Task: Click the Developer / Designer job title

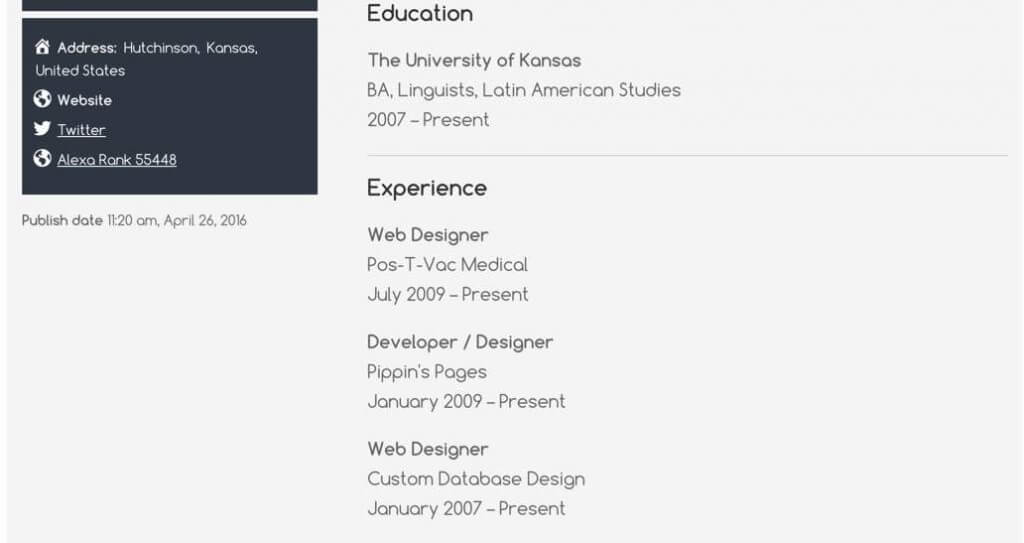Action: click(460, 342)
